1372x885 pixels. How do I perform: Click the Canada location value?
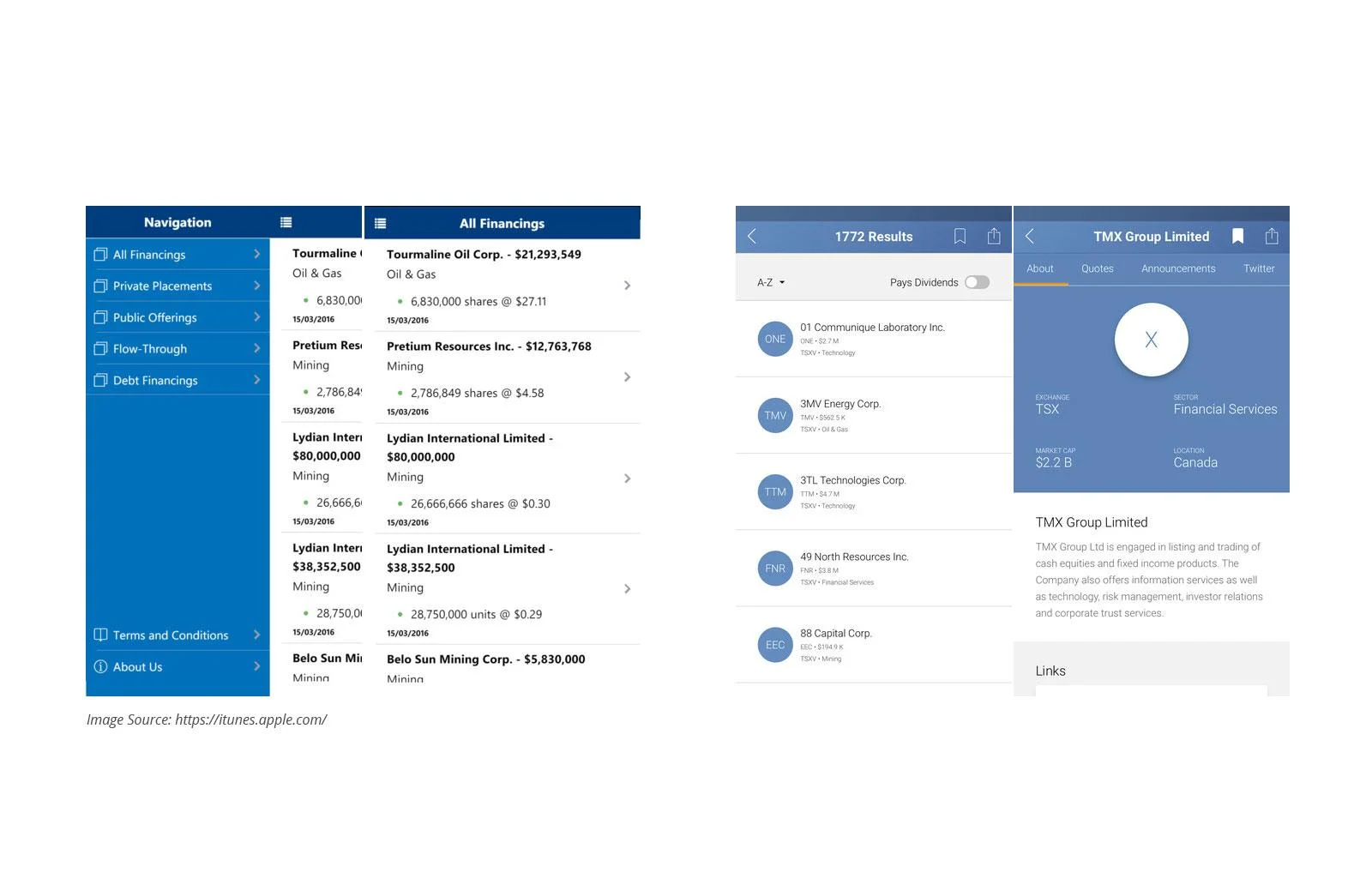pos(1195,463)
